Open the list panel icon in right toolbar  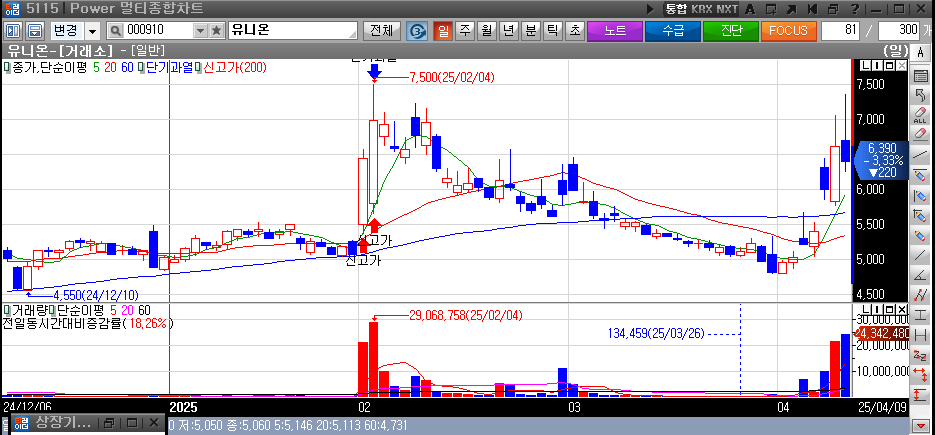click(921, 76)
